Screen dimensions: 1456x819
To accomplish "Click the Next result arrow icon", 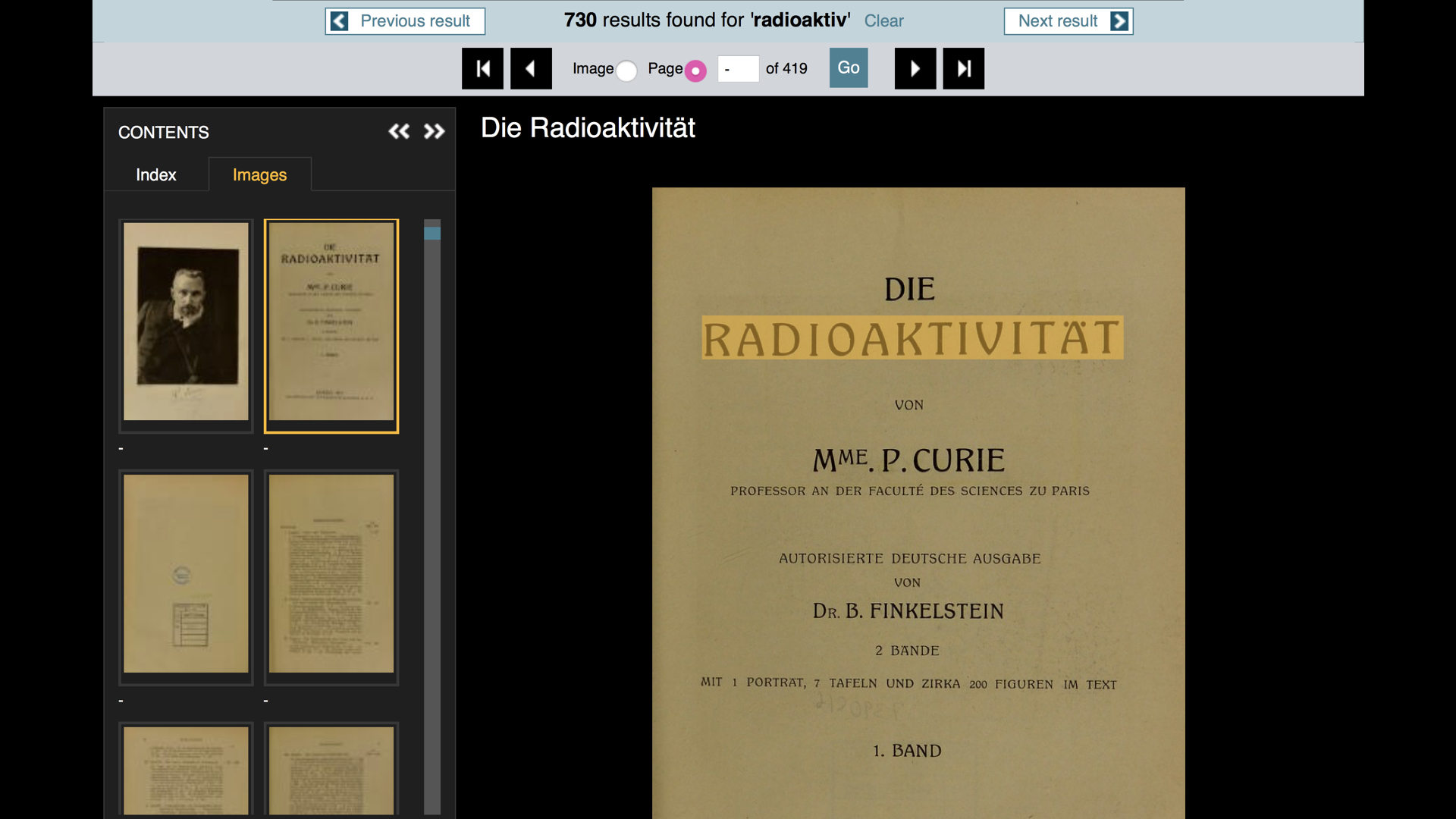I will [x=1119, y=21].
